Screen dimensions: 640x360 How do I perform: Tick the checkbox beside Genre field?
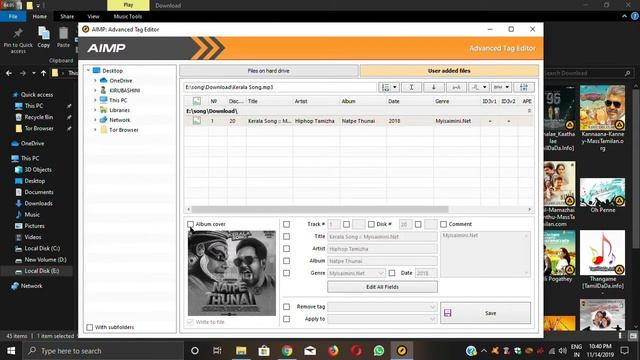(287, 273)
